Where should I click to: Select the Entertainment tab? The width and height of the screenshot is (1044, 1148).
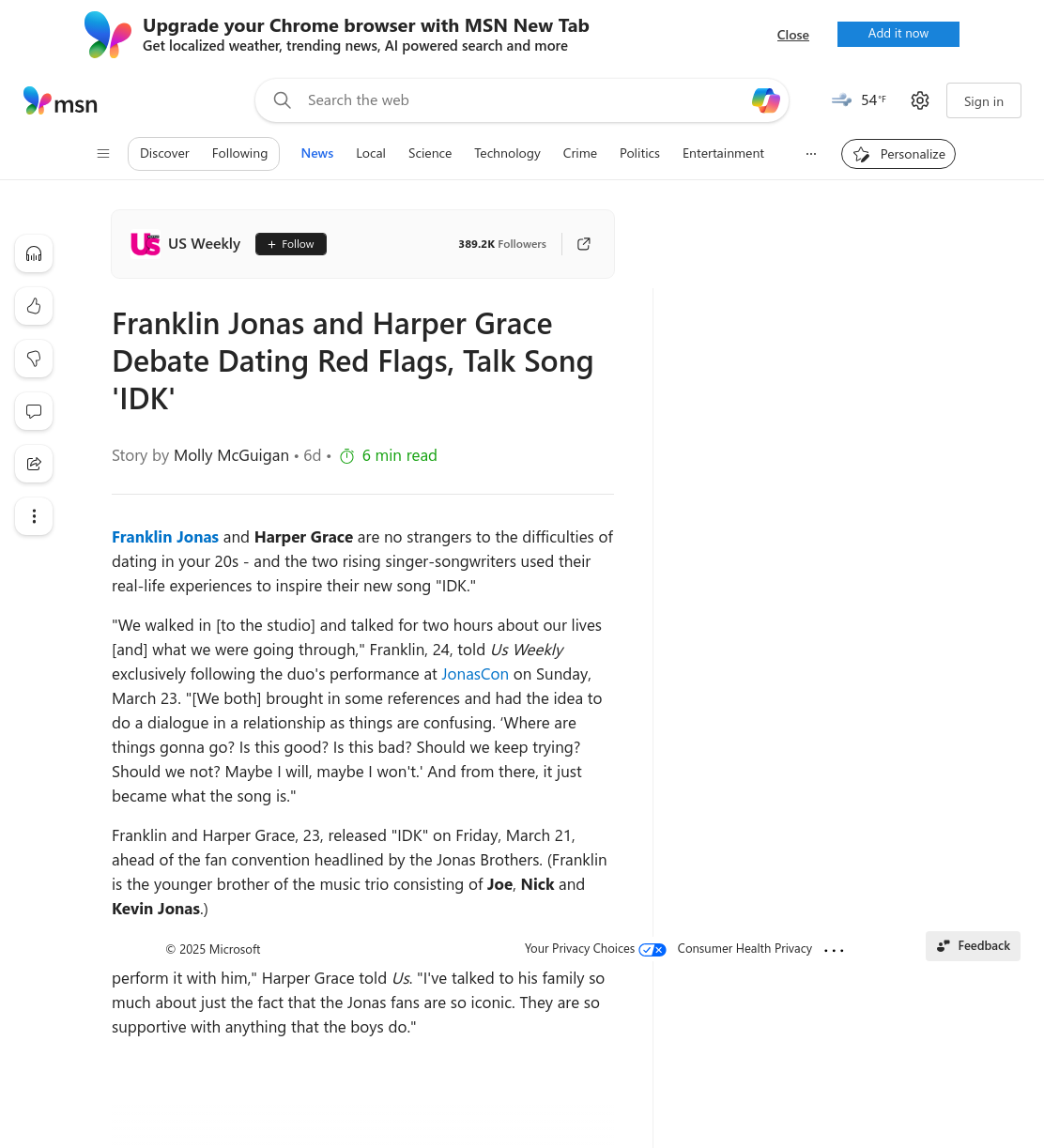tap(723, 154)
